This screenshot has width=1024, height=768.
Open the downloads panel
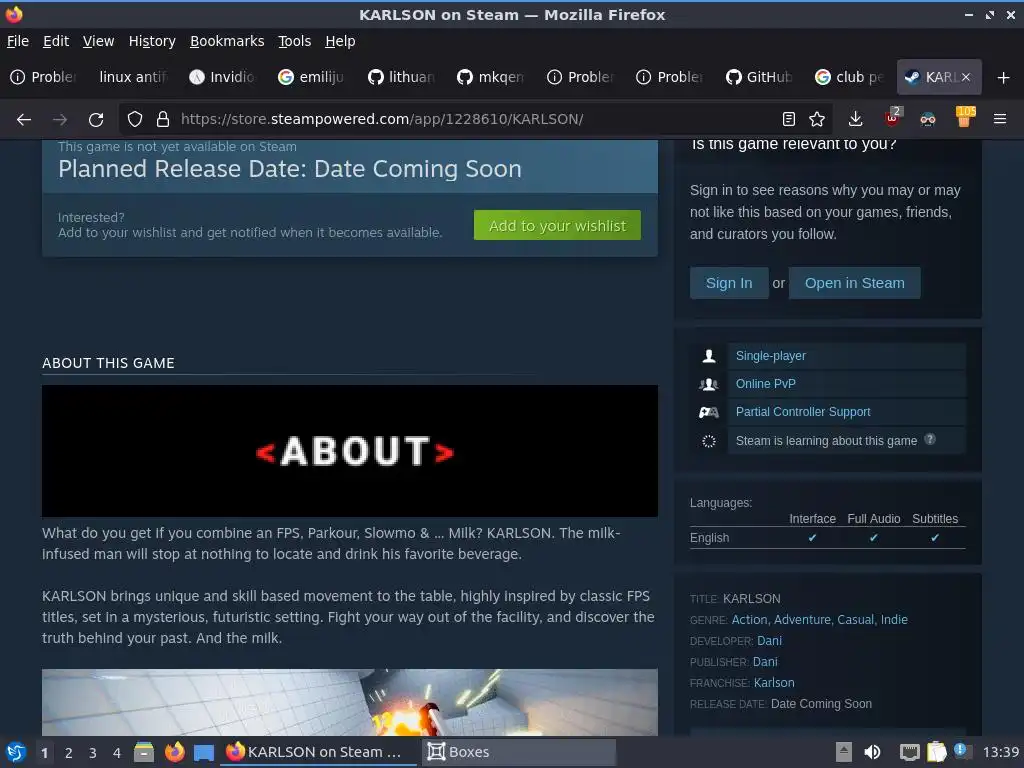tap(856, 119)
